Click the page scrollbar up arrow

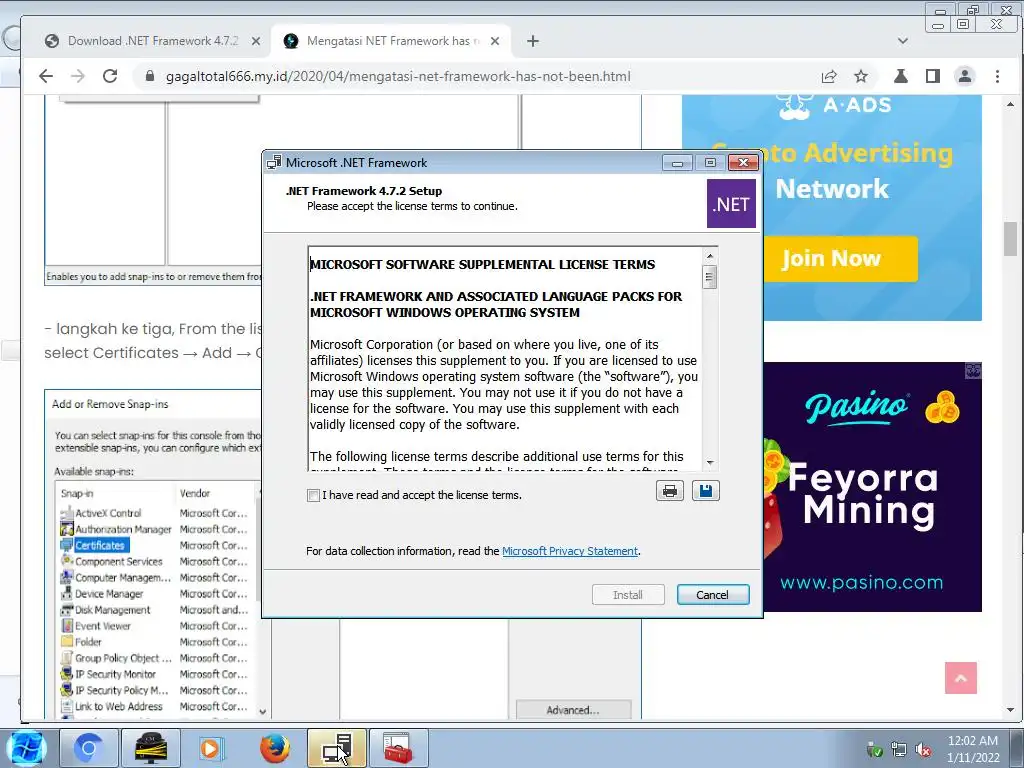point(1010,104)
